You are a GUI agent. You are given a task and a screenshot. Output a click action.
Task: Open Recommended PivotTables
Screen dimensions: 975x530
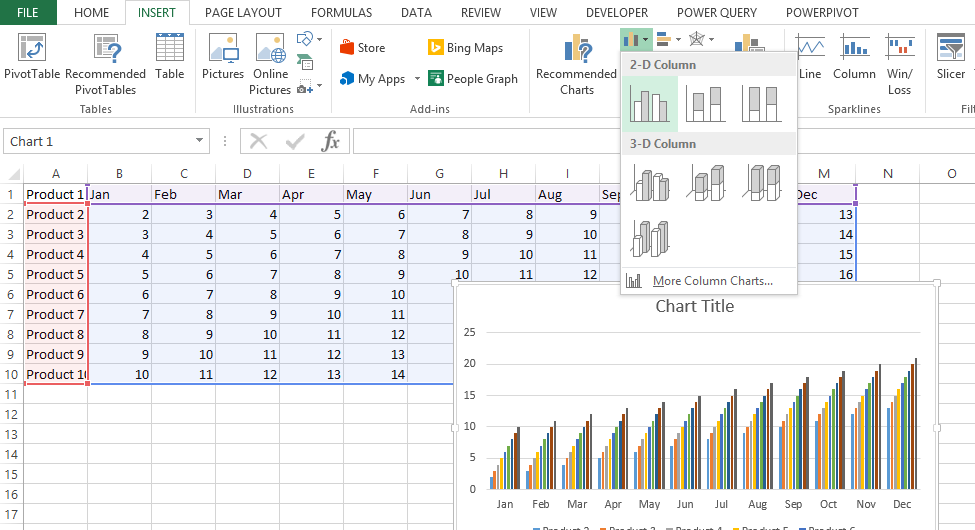pyautogui.click(x=105, y=65)
